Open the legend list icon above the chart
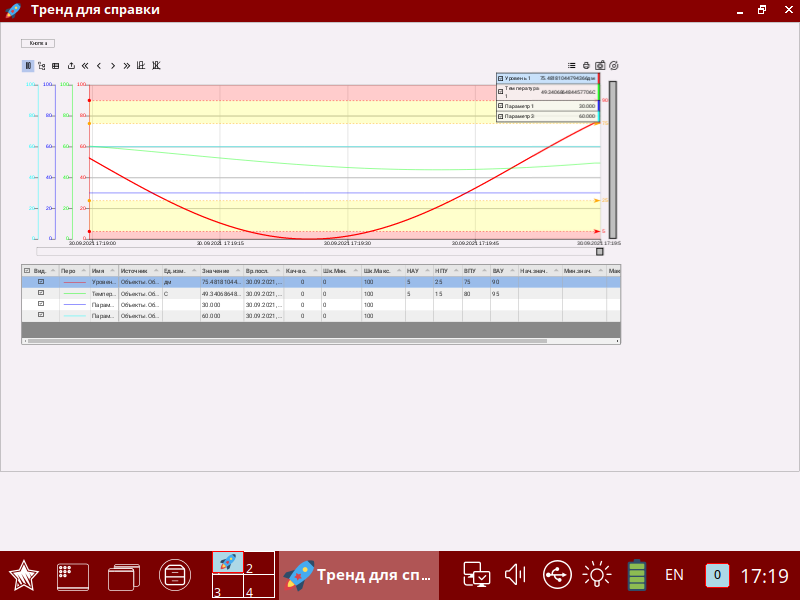 (572, 66)
